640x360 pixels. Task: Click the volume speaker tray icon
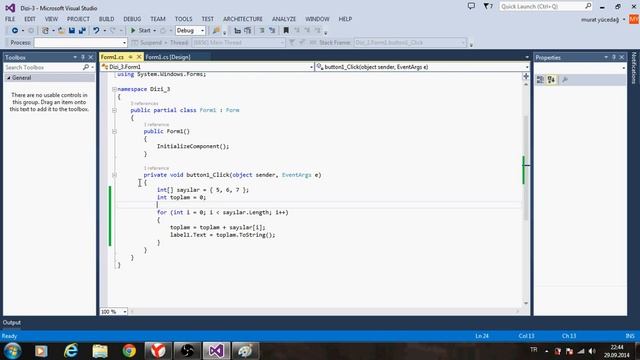(x=592, y=351)
